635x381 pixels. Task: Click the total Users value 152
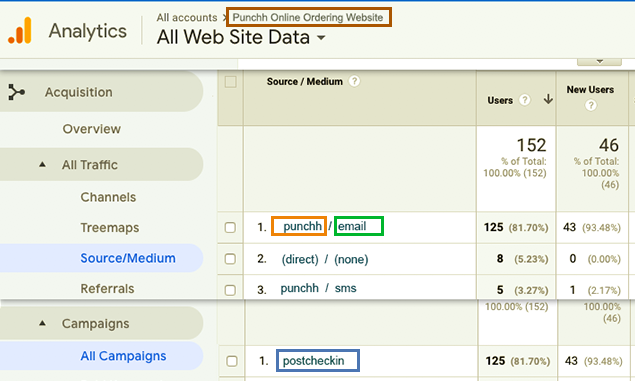point(531,145)
